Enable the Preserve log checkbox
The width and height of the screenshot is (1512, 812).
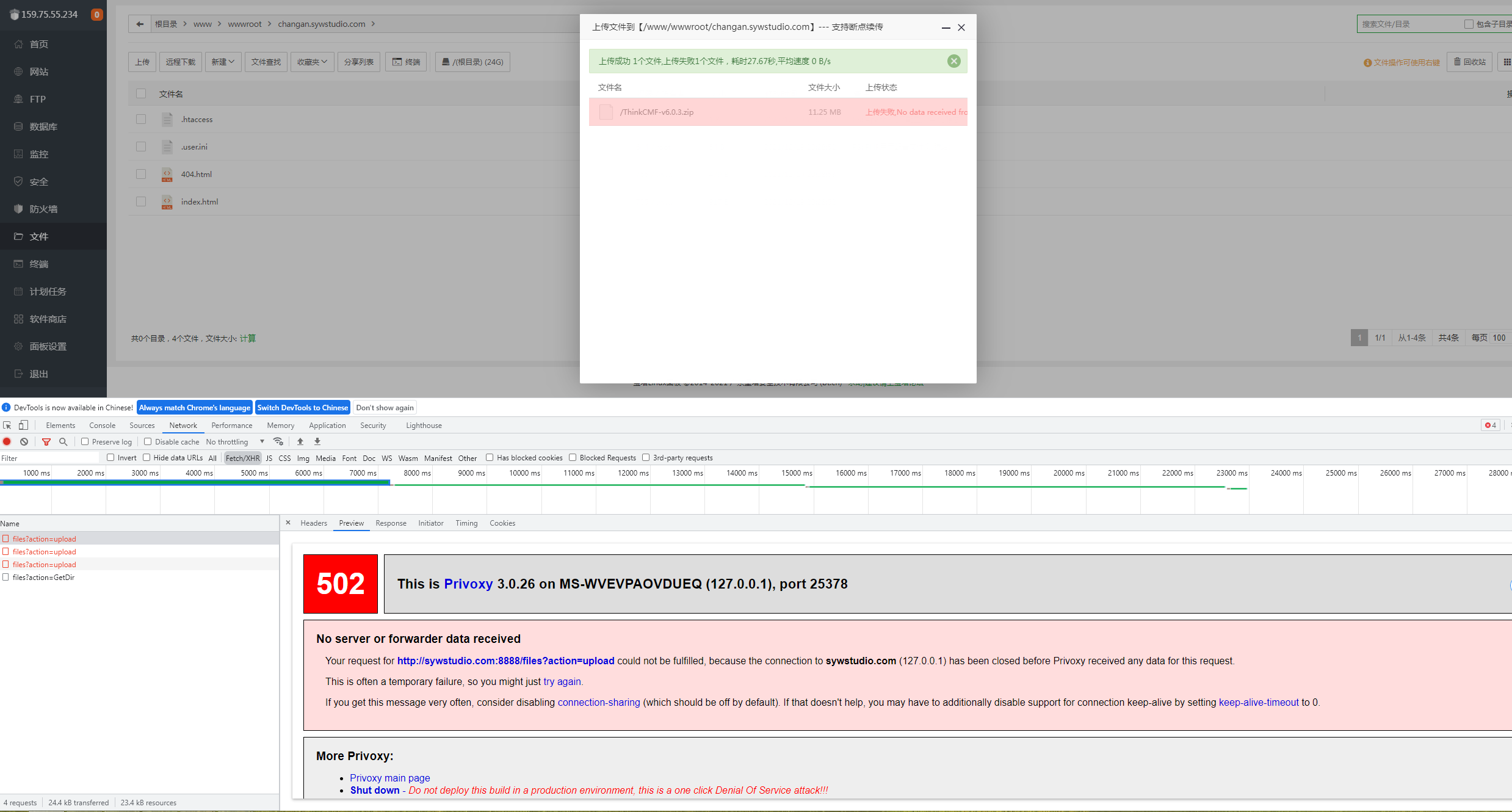(x=85, y=441)
